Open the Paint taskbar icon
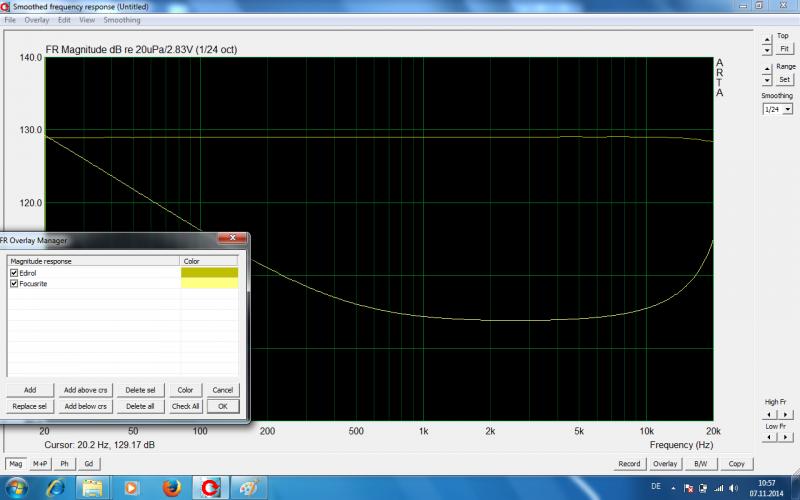This screenshot has width=800, height=500. [x=246, y=487]
